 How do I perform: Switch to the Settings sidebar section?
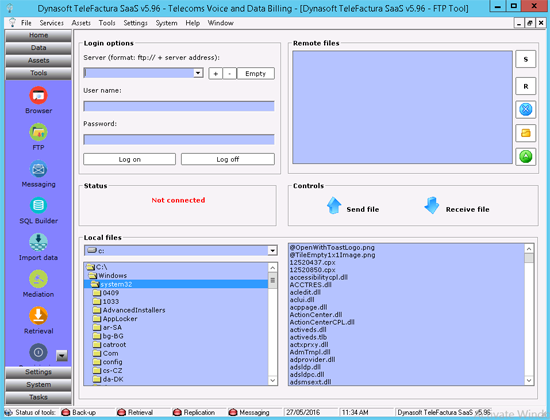point(38,372)
